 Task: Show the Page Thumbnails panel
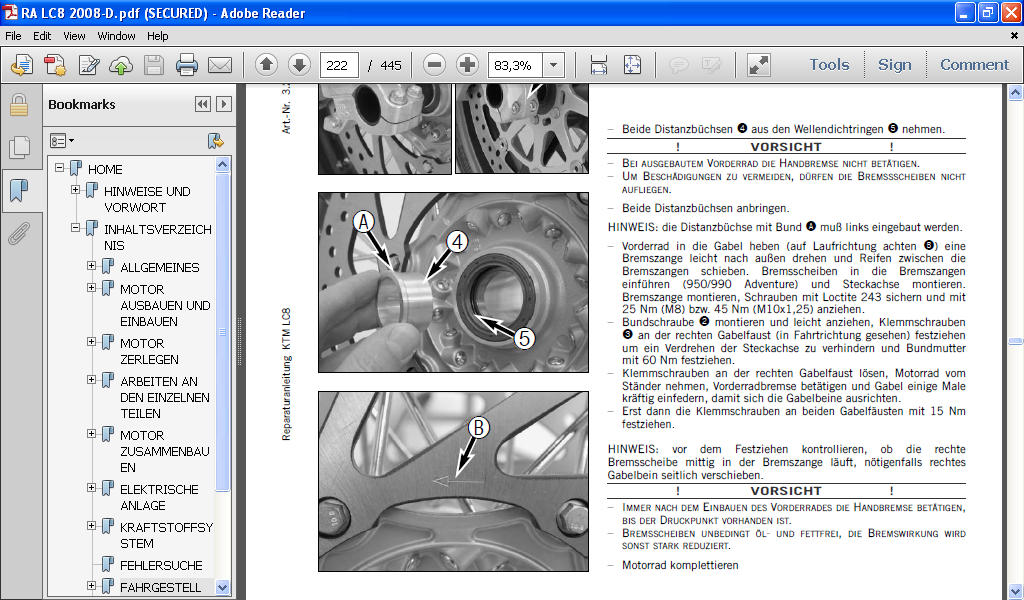click(18, 148)
